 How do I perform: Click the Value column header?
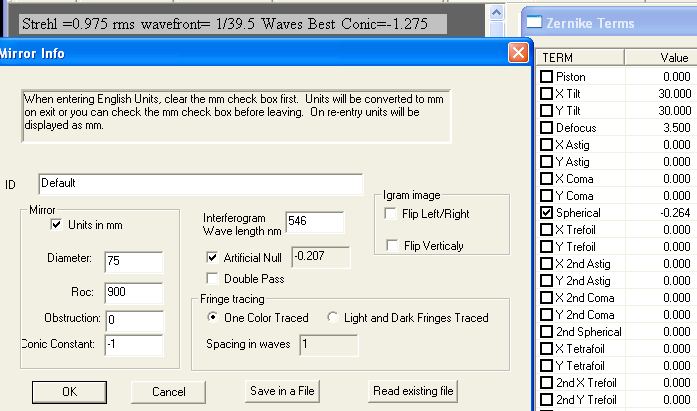[661, 57]
